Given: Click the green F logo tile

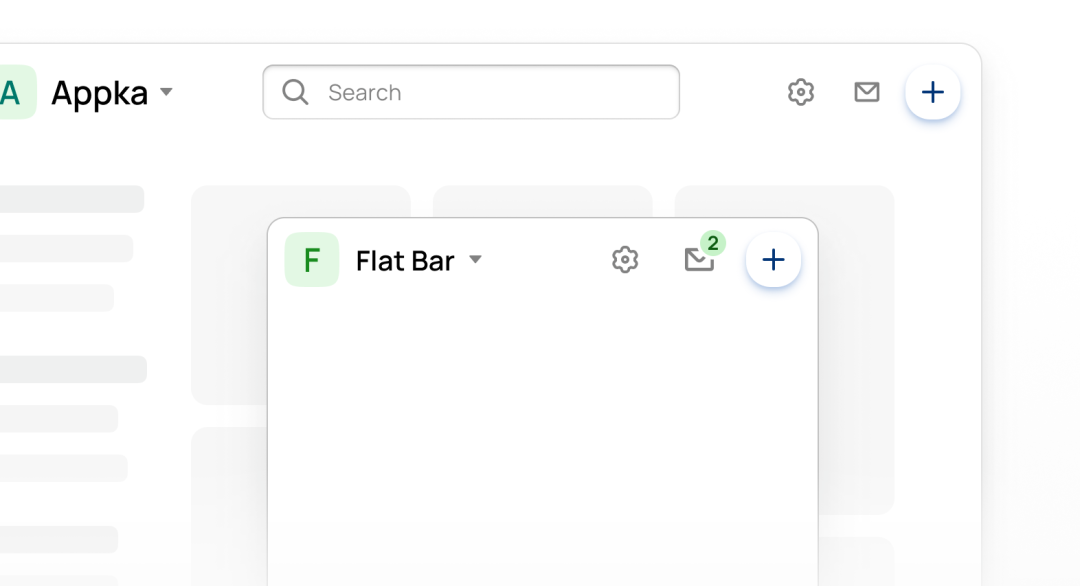Looking at the screenshot, I should (312, 260).
